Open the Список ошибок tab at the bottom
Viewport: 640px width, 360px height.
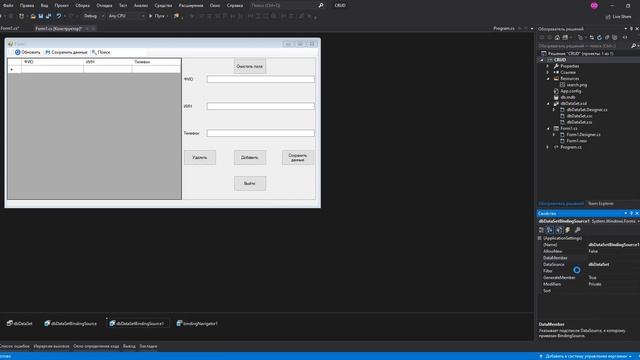pyautogui.click(x=14, y=346)
